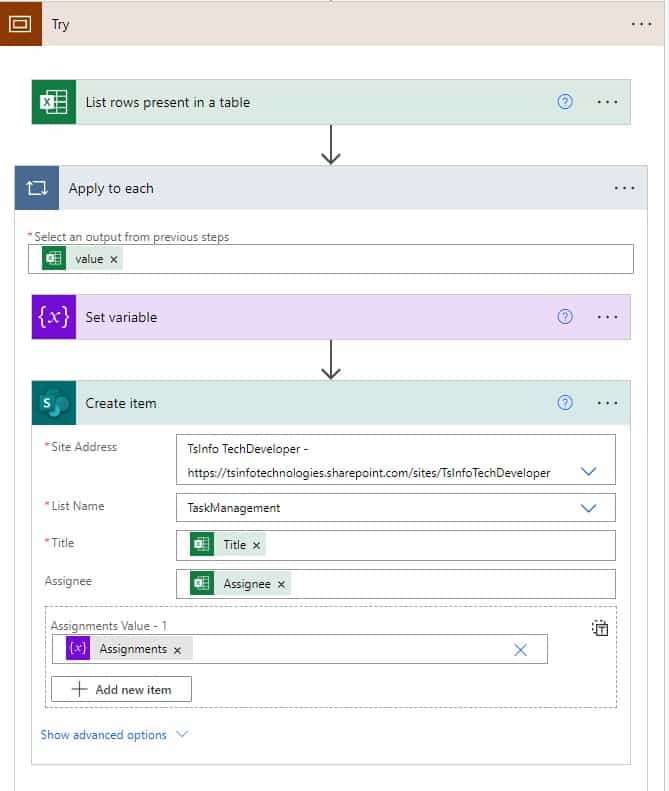Click the Assignee input field
The image size is (669, 791).
pos(396,584)
